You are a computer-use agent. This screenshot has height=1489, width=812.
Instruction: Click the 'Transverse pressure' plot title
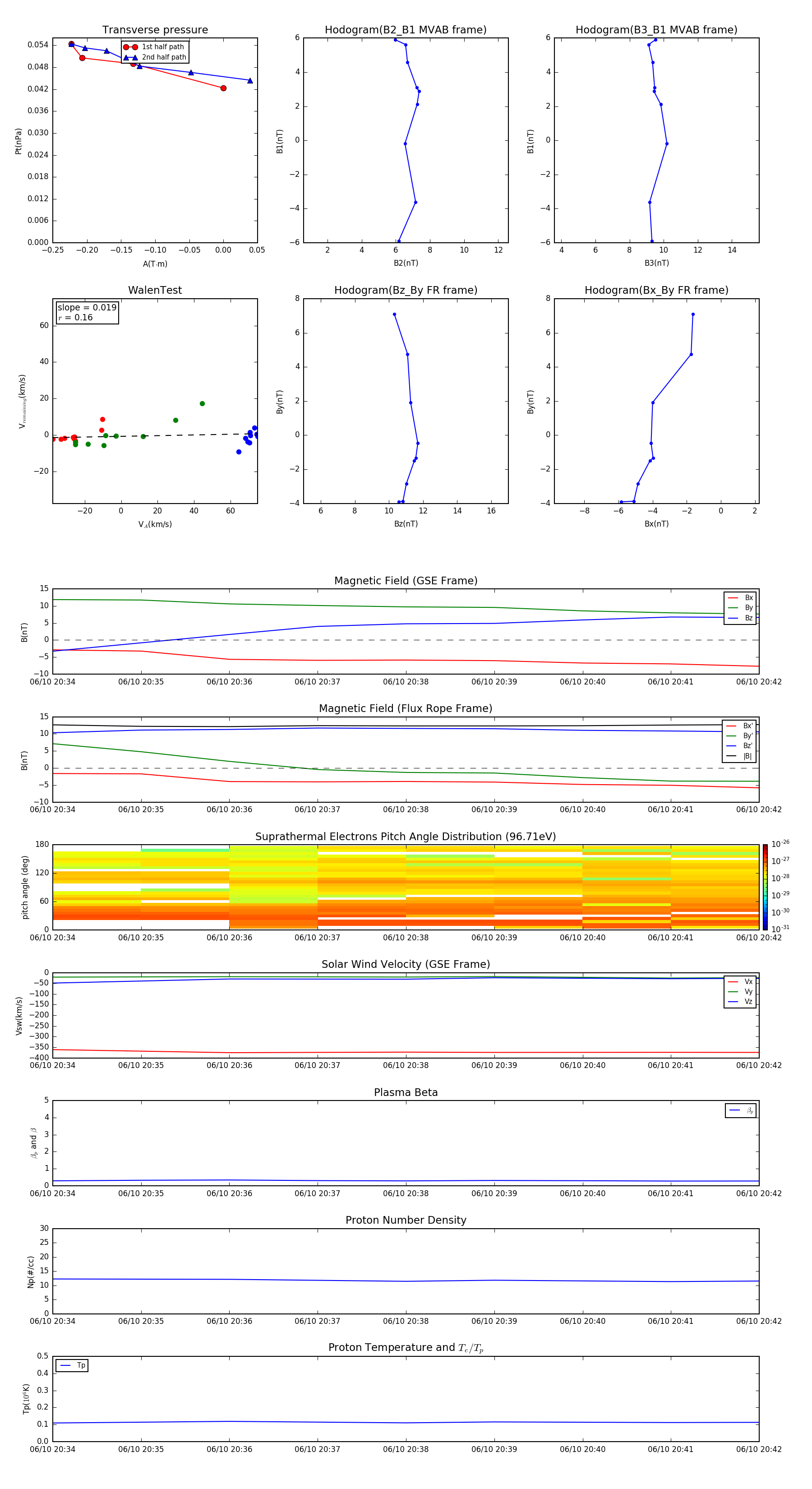click(155, 30)
